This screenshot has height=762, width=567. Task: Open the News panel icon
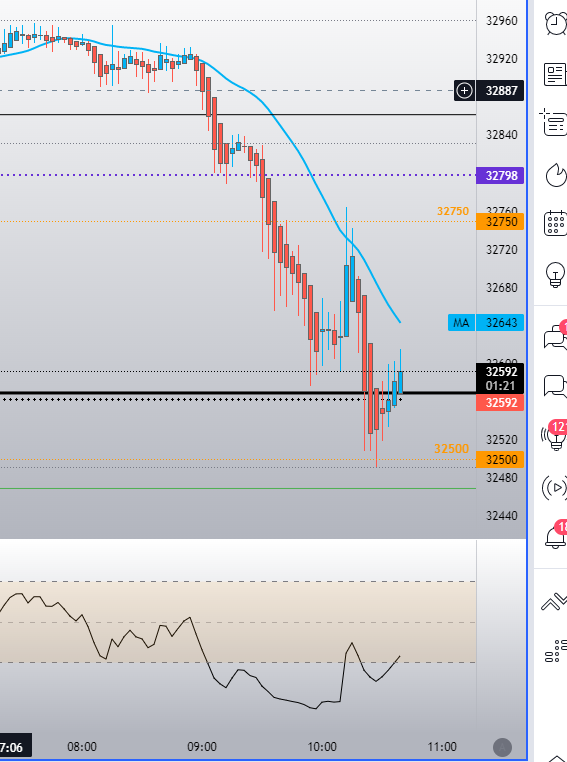556,74
